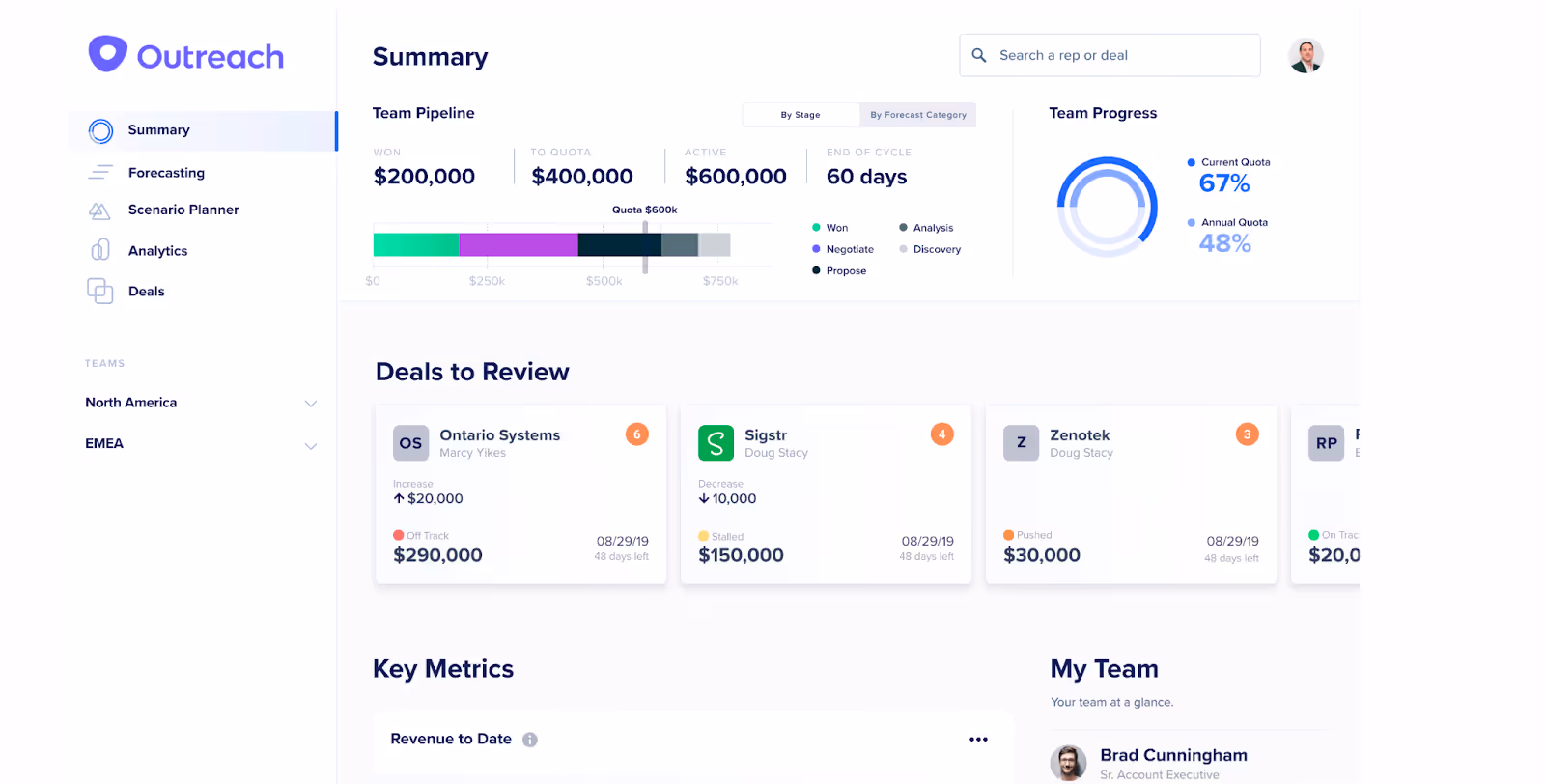1545x784 pixels.
Task: Click the WON $200,000 figure
Action: click(424, 177)
